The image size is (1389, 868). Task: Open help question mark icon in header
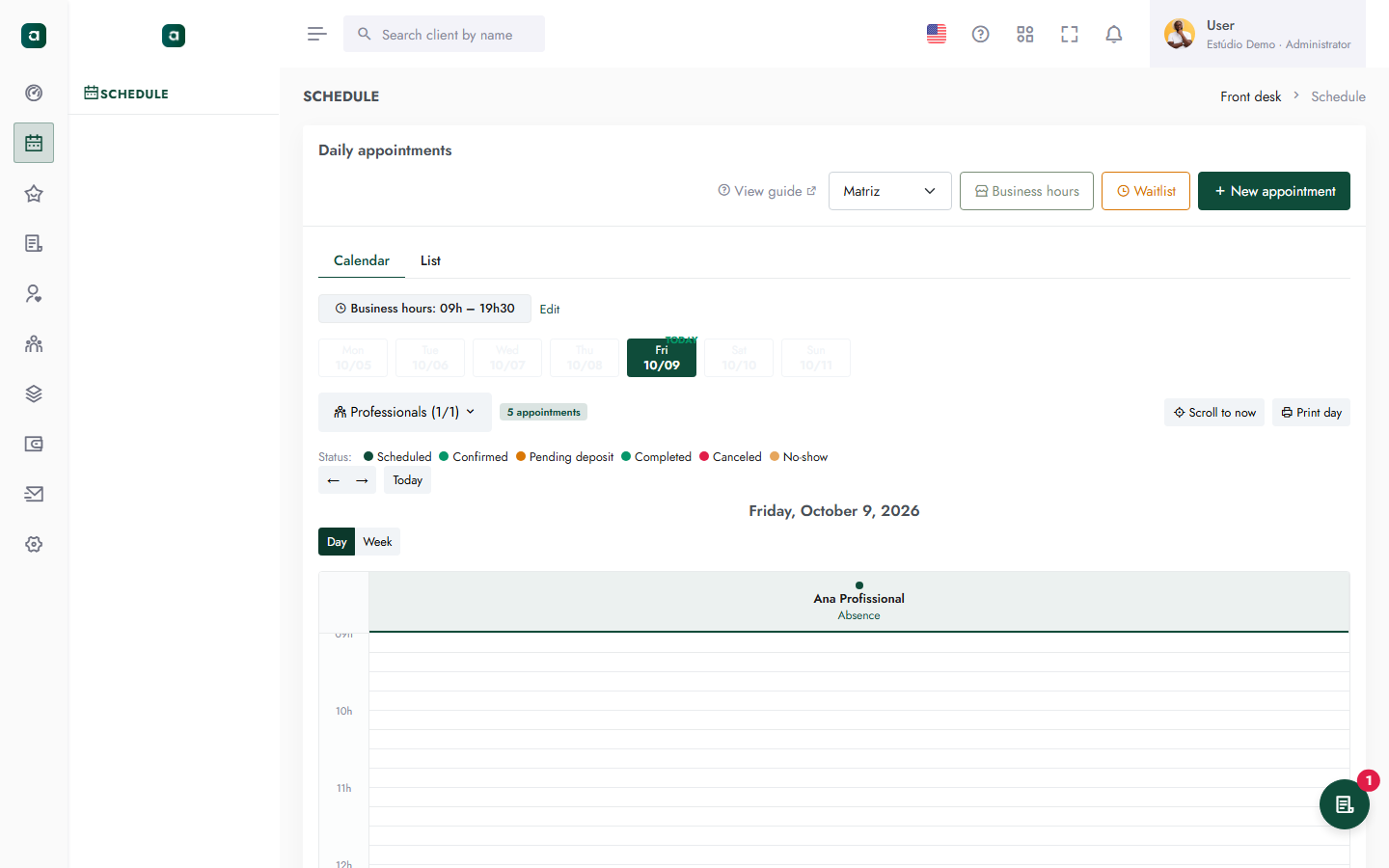coord(981,35)
